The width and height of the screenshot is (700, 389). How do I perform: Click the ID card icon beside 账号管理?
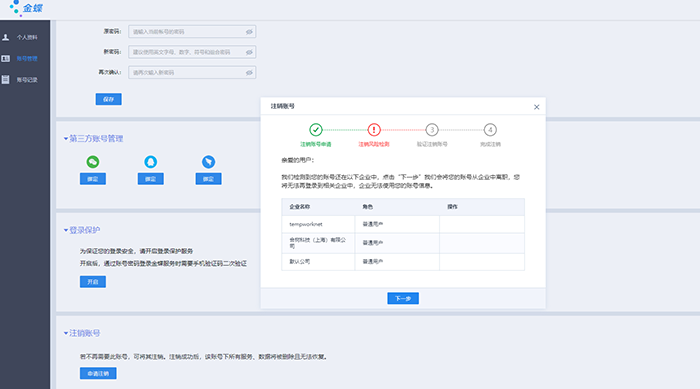tap(5, 59)
